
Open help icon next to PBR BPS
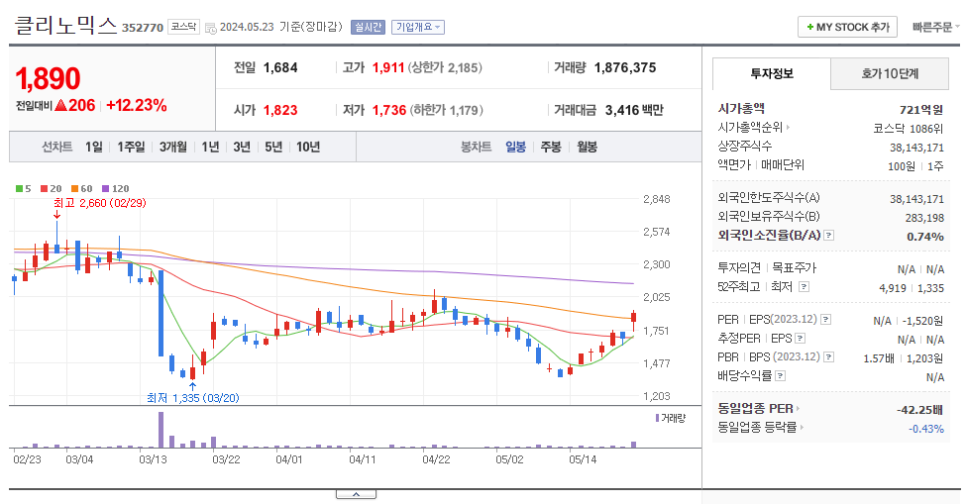[x=829, y=357]
